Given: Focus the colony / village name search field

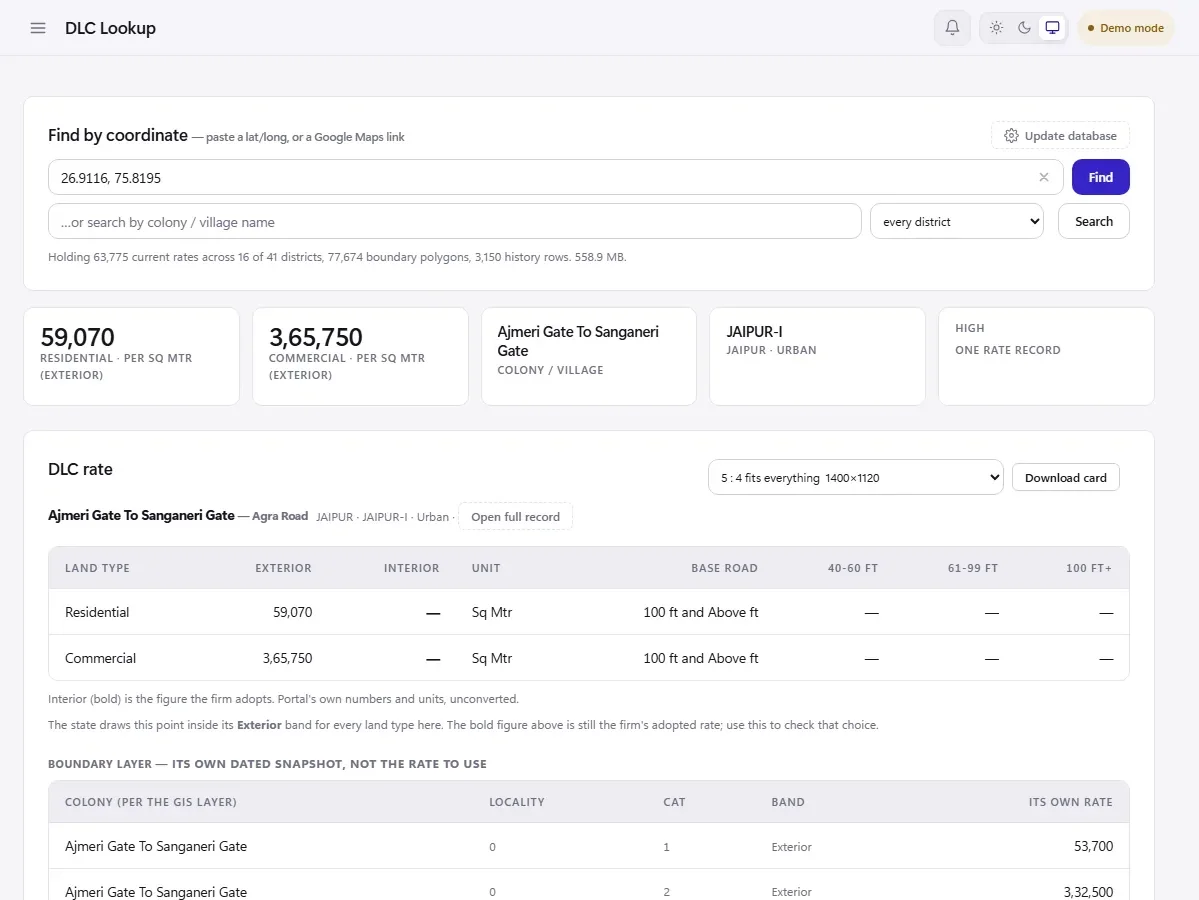Looking at the screenshot, I should tap(454, 221).
